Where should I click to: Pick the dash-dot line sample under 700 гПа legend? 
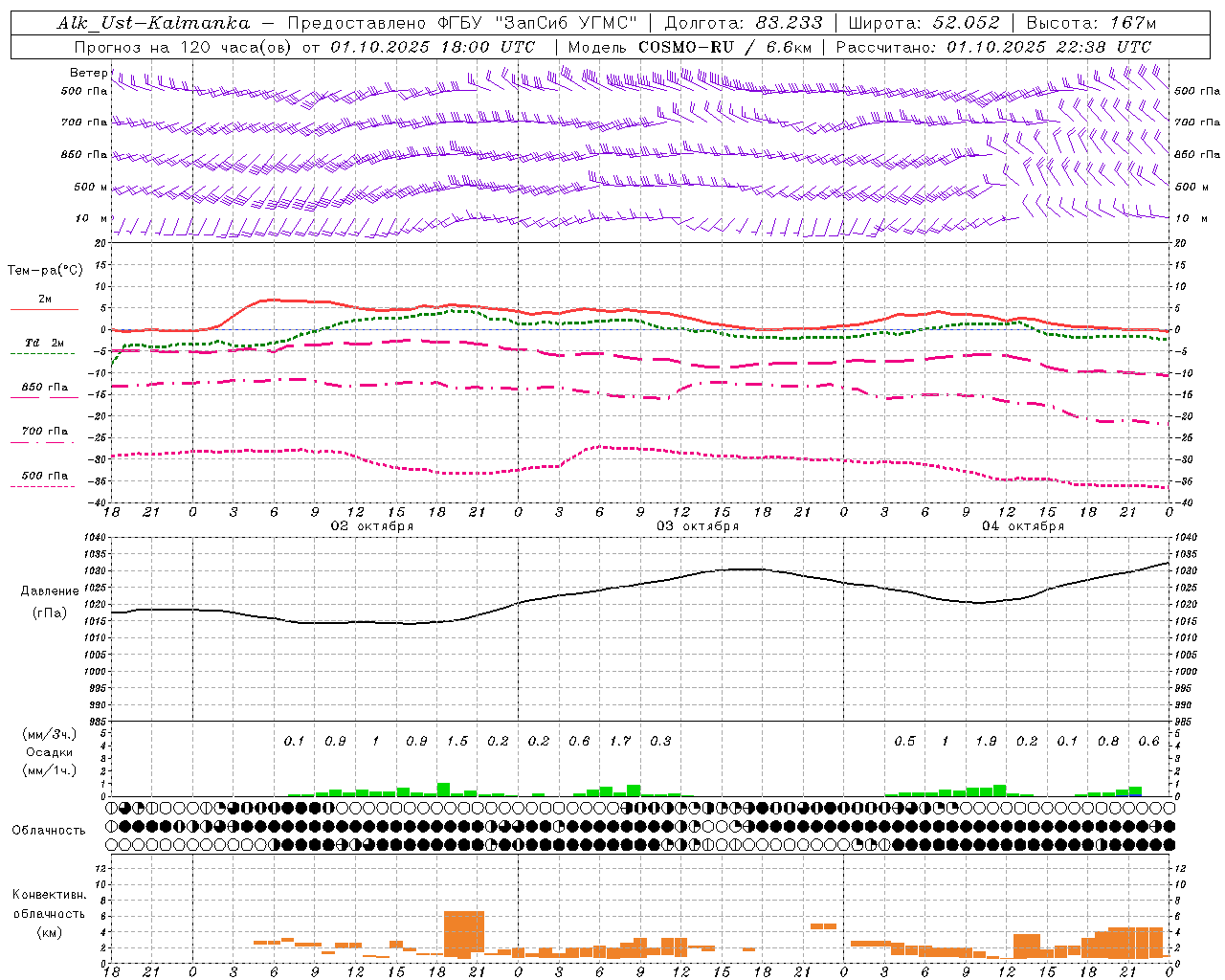(44, 442)
